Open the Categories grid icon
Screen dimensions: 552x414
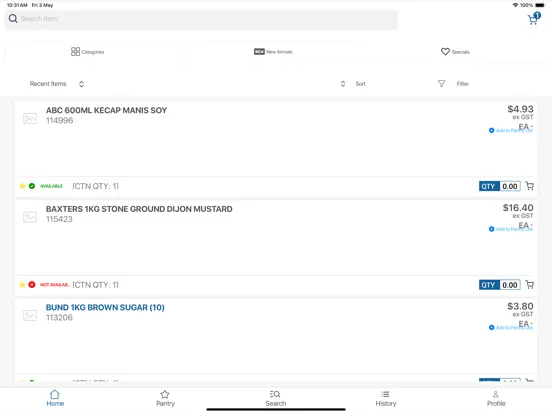pos(75,52)
